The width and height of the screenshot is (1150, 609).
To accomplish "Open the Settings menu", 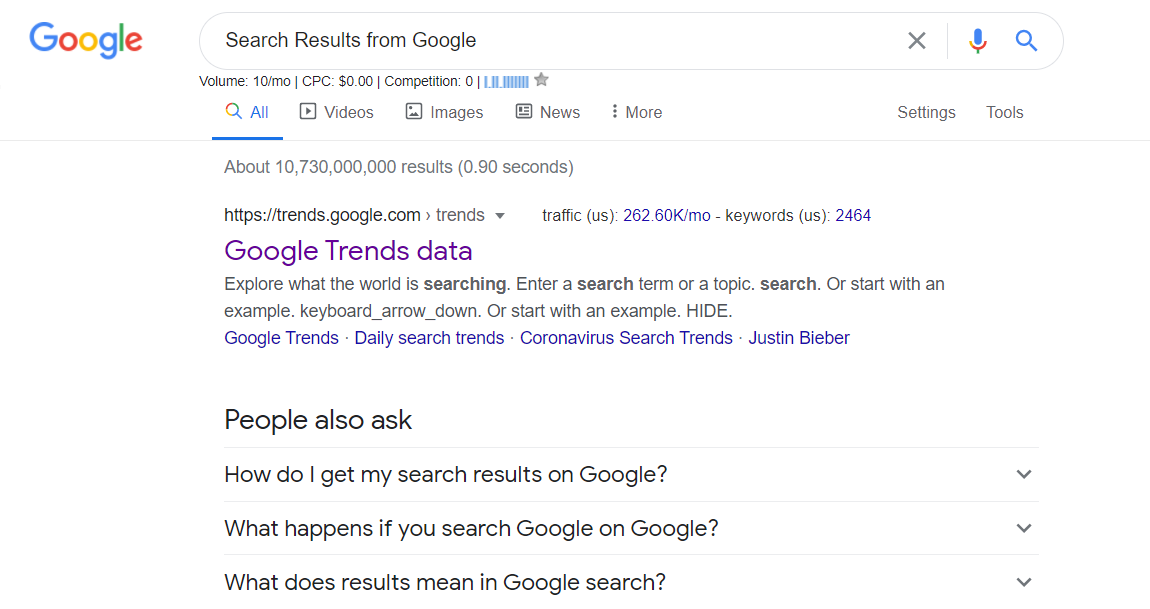I will 926,112.
